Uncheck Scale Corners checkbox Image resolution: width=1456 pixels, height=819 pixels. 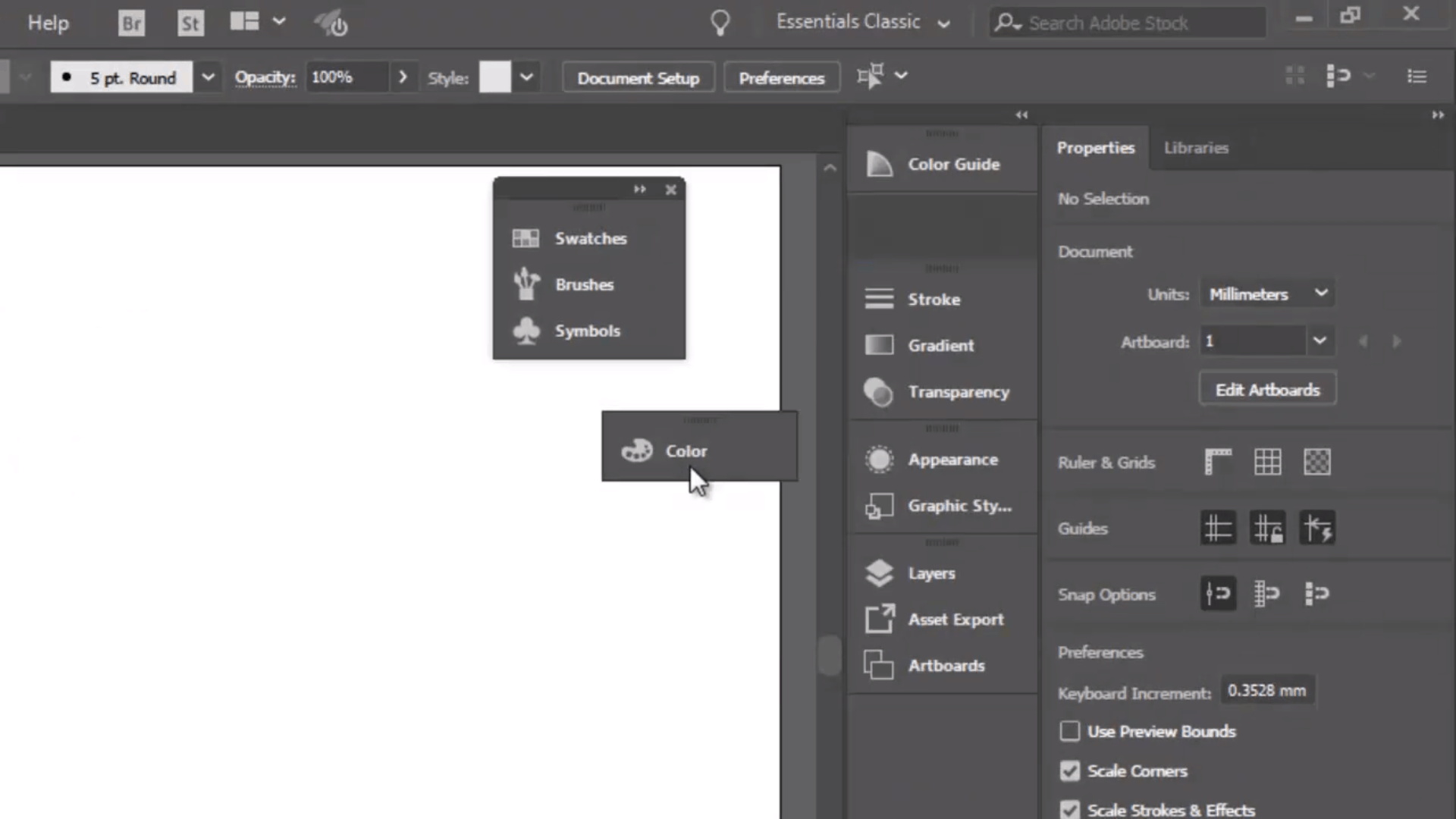(x=1069, y=770)
